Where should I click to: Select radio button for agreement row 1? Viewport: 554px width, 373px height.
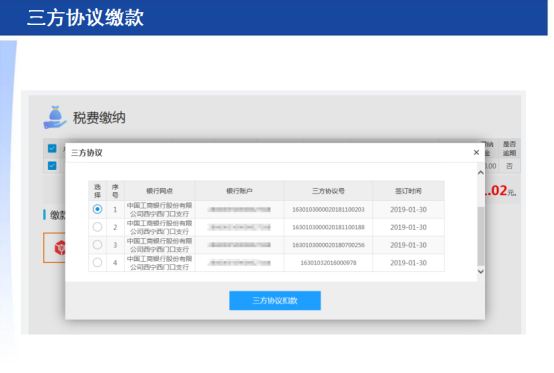click(x=98, y=209)
